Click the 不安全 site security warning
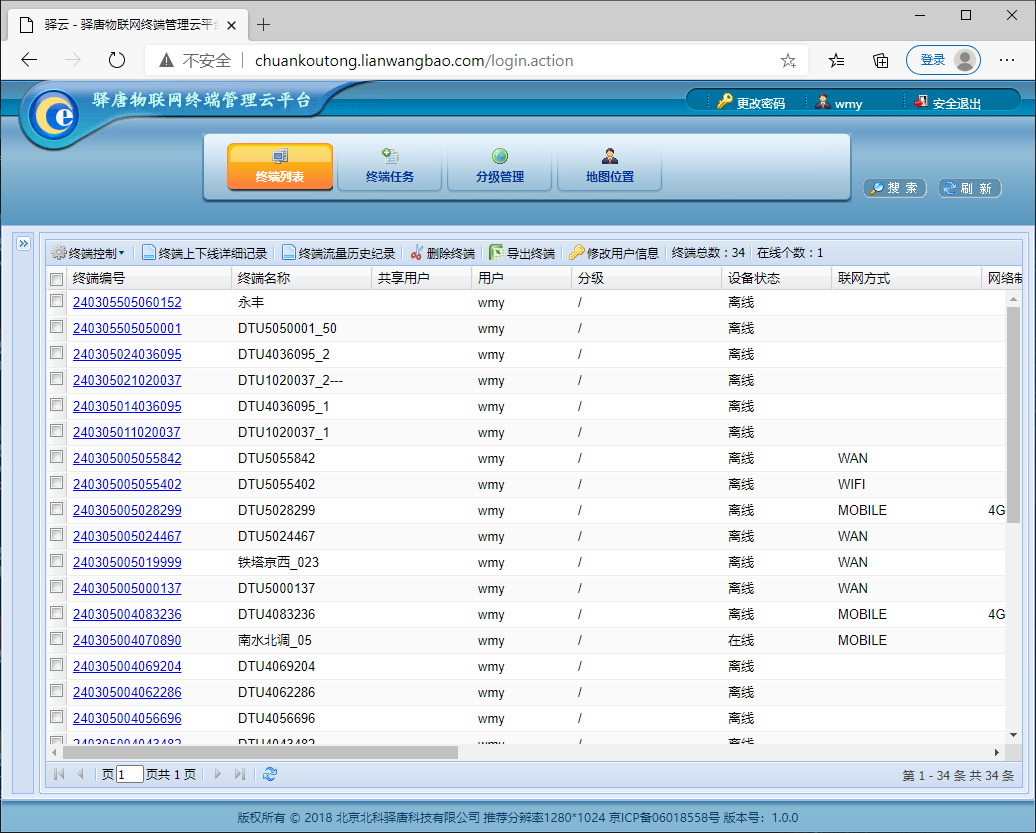1036x833 pixels. (196, 61)
